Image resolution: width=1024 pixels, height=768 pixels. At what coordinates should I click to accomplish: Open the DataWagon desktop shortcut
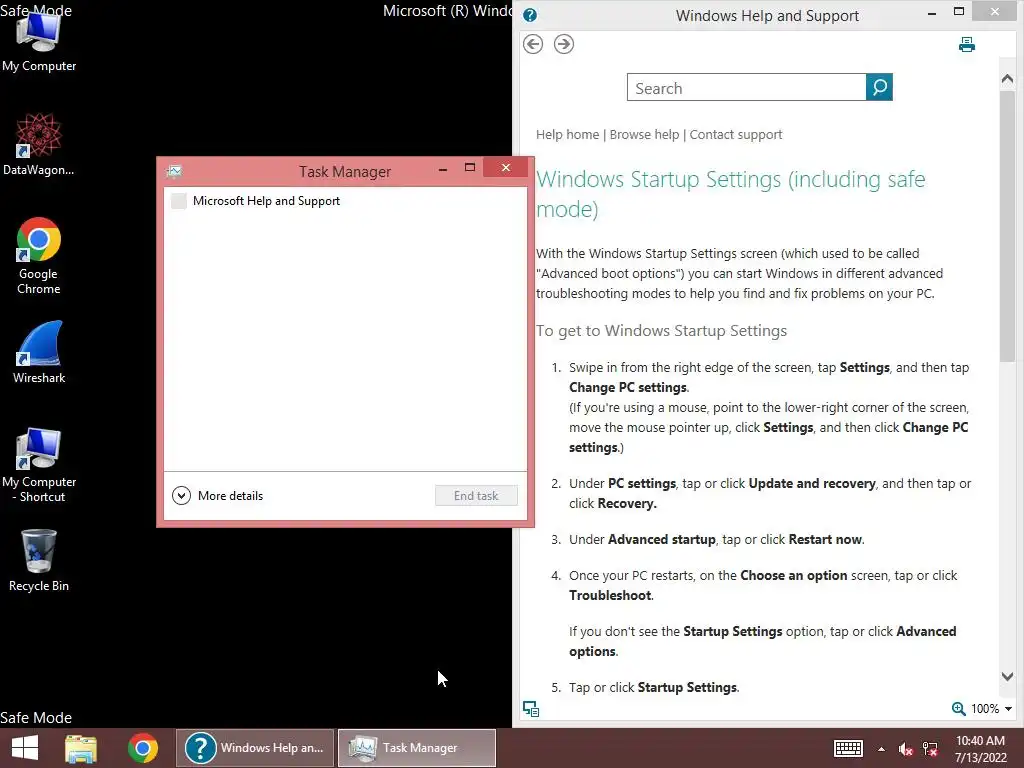point(39,144)
